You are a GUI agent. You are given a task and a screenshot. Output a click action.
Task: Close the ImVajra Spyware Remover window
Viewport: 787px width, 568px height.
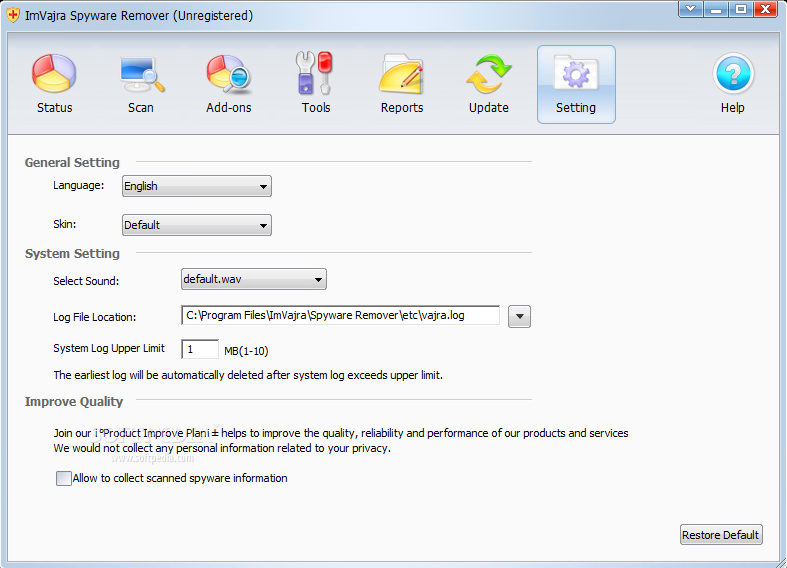click(765, 9)
